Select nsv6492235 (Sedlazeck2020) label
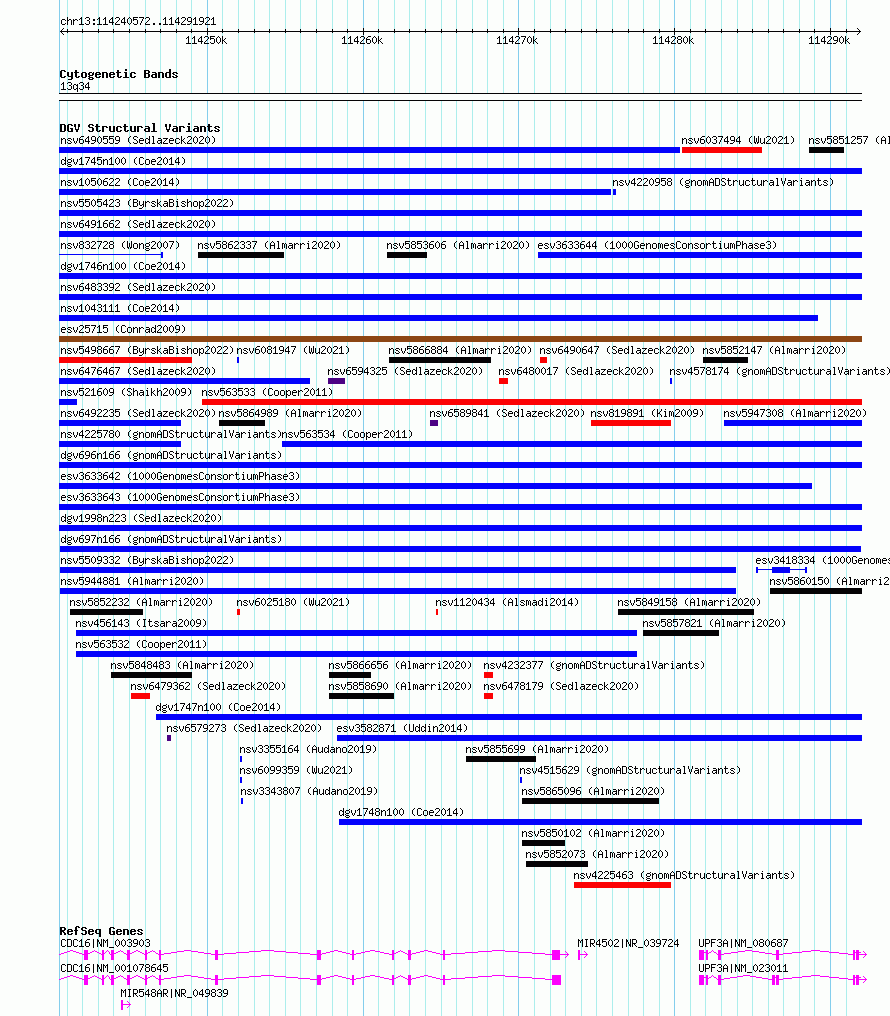This screenshot has height=1016, width=890. click(138, 413)
